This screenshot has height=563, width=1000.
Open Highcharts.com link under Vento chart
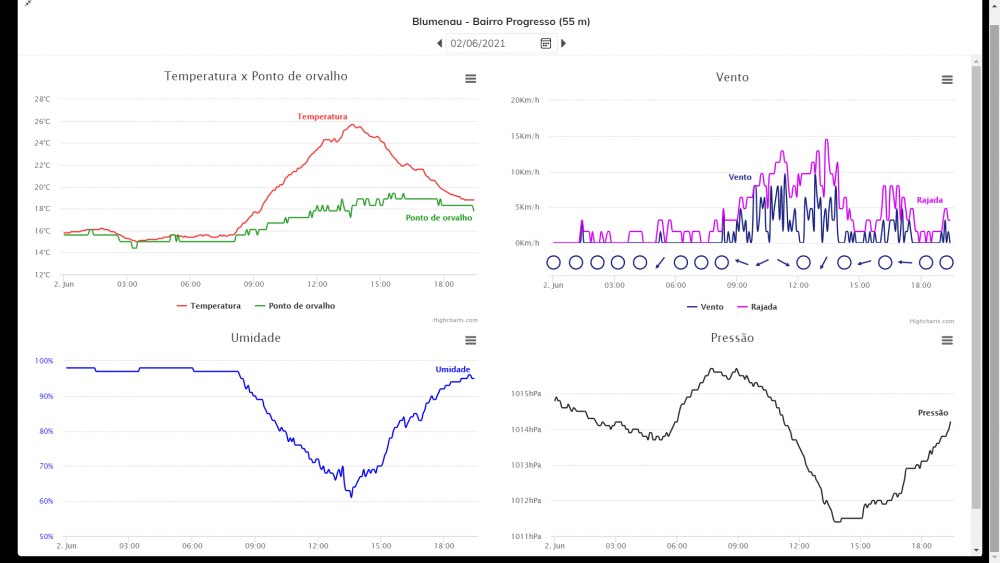(x=932, y=321)
